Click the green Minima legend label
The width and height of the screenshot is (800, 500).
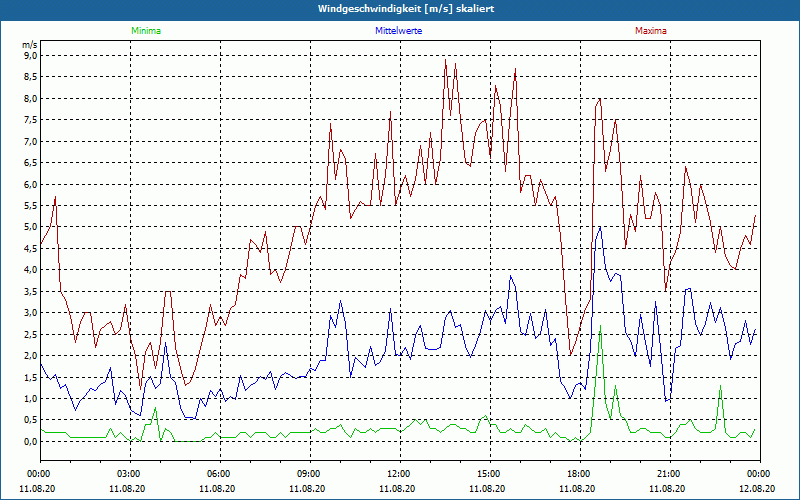[146, 31]
